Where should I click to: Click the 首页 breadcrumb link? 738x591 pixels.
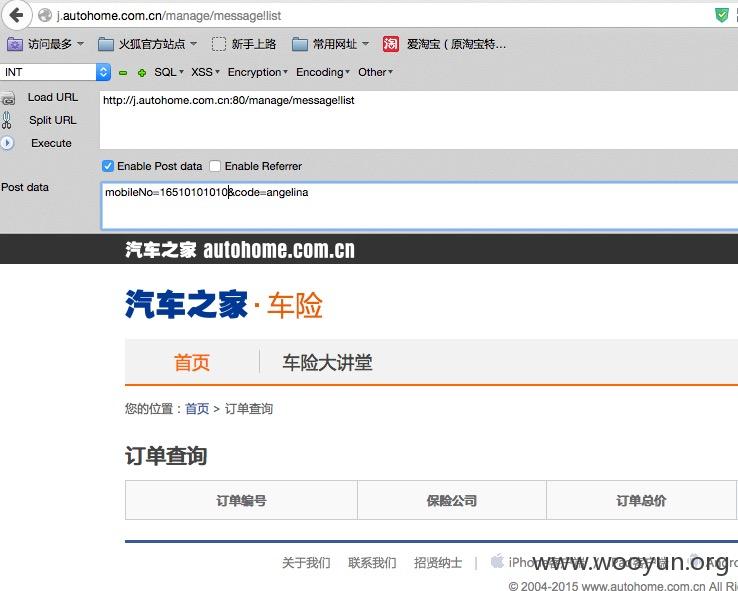(197, 408)
